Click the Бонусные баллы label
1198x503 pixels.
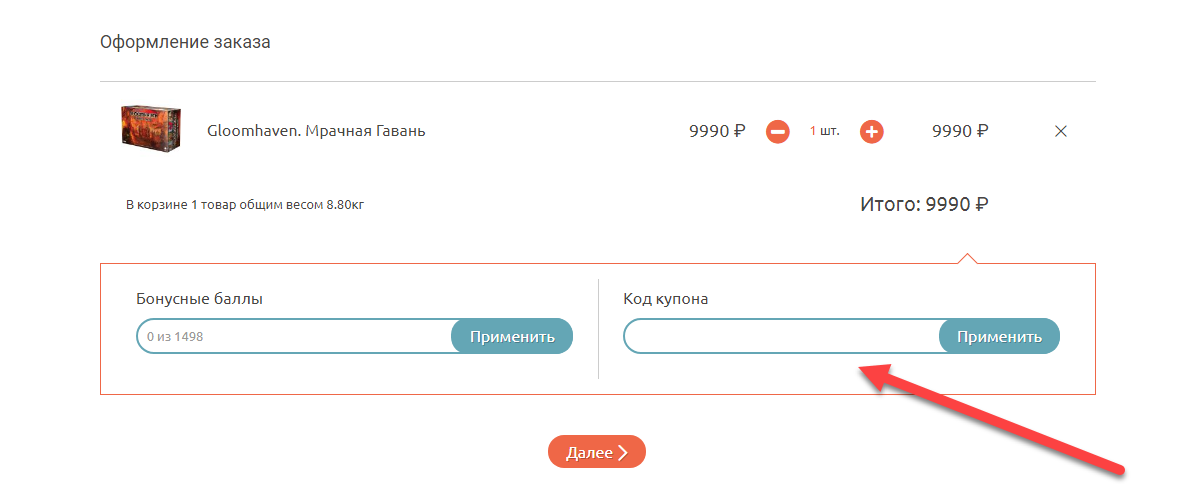coord(200,299)
